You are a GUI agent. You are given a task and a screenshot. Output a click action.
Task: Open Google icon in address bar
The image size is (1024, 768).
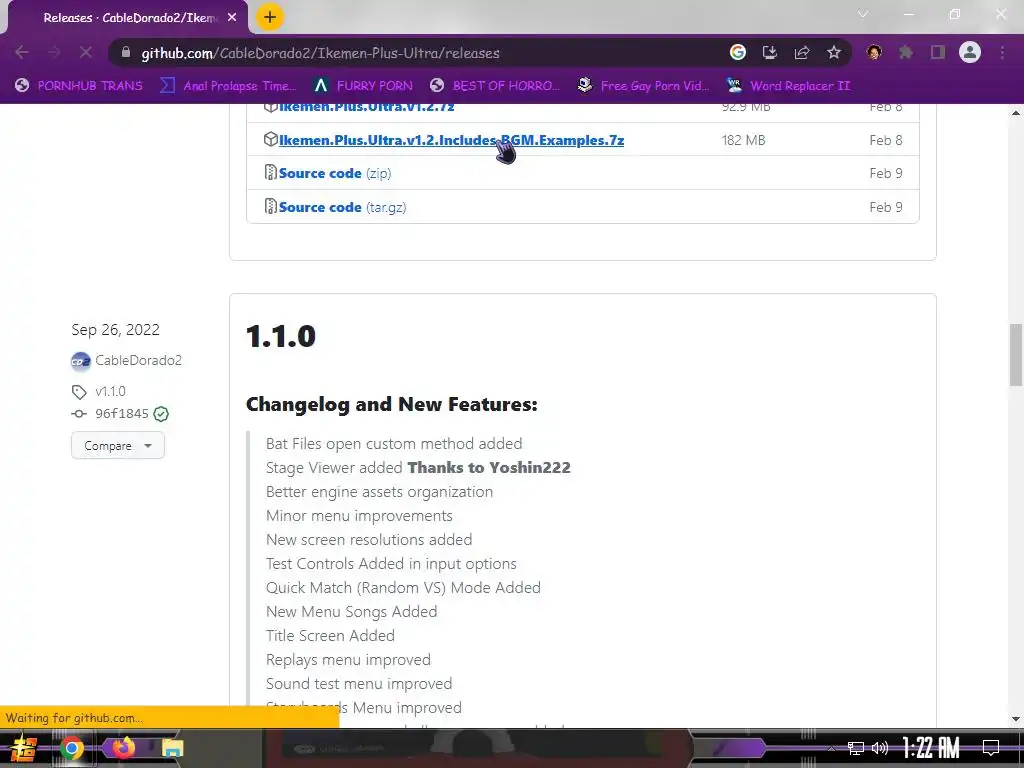tap(737, 52)
